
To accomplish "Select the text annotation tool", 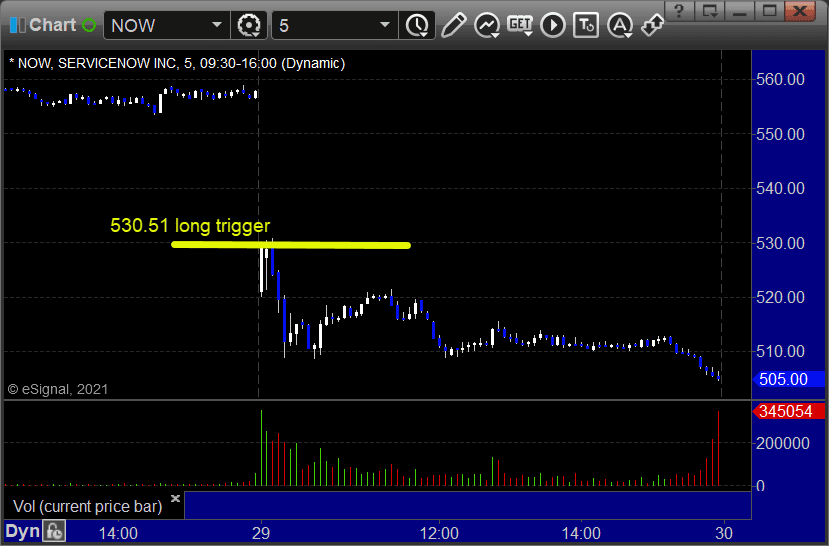I will tap(586, 25).
